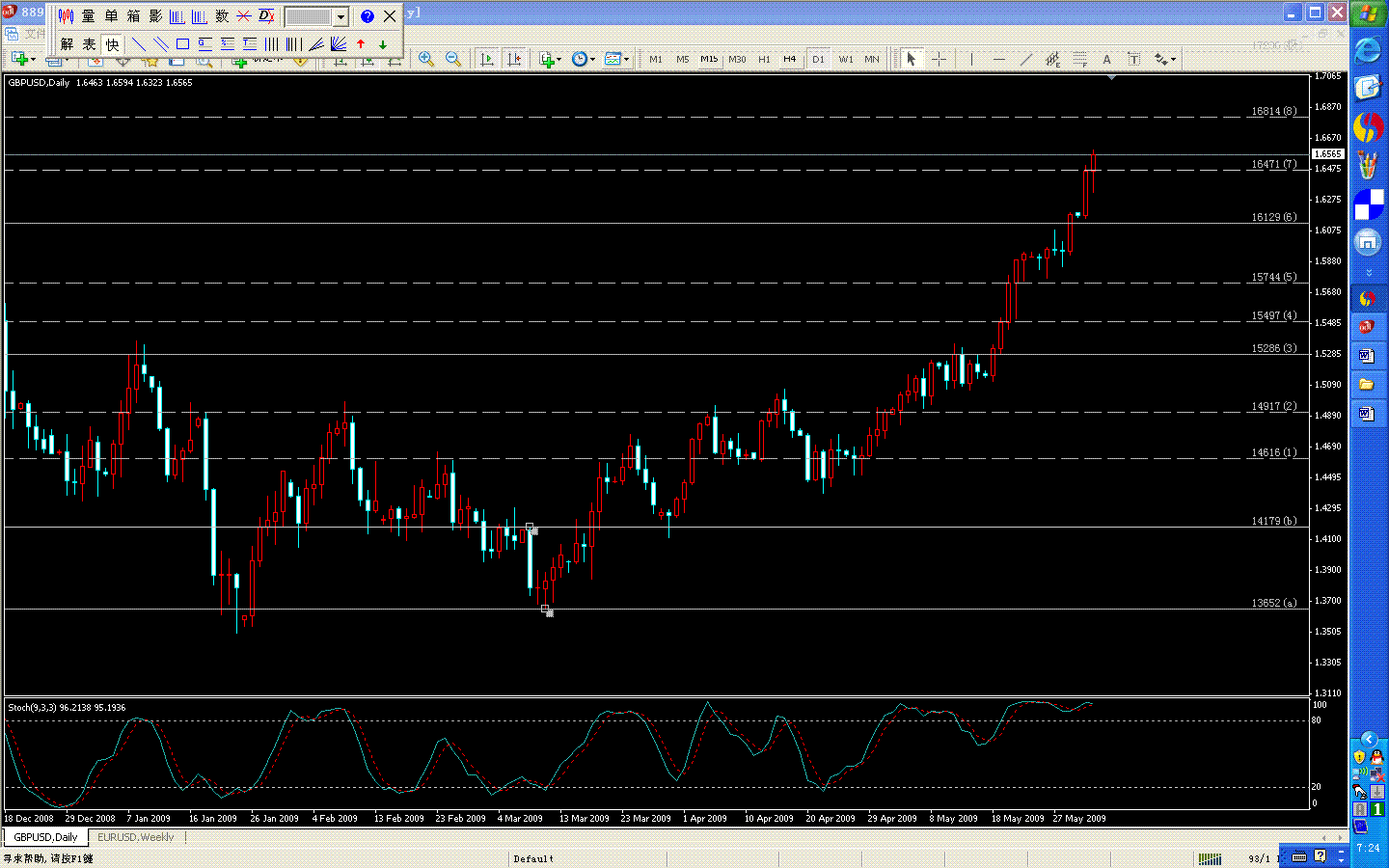
Task: Toggle chart auto scroll
Action: coord(486,59)
